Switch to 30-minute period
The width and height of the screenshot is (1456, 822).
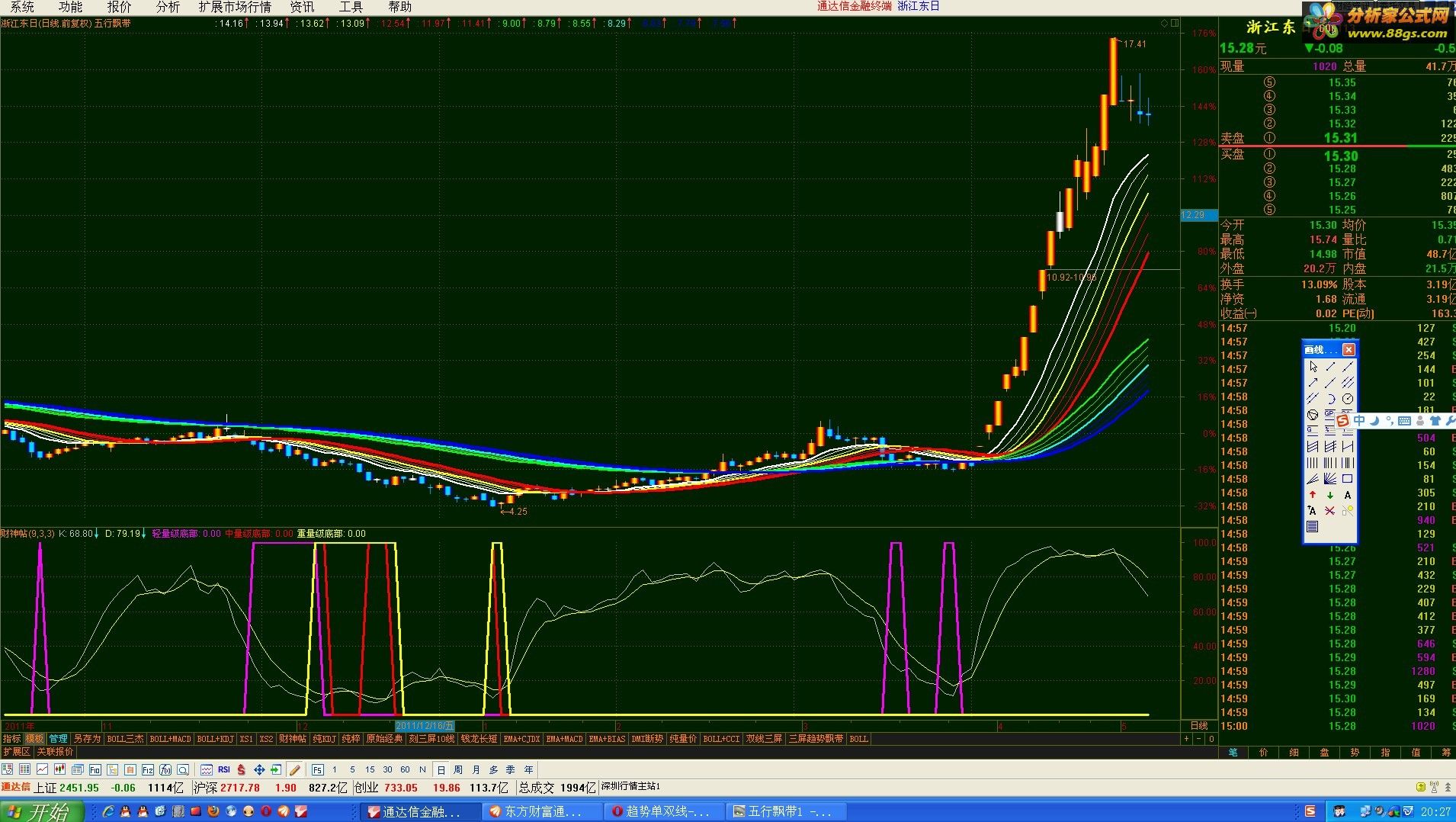click(x=387, y=769)
